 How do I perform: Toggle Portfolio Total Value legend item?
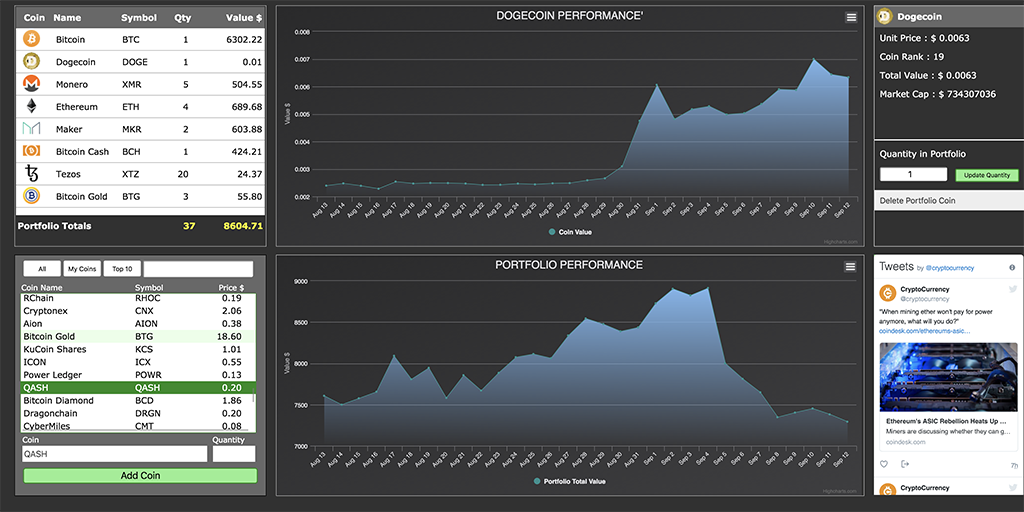click(569, 481)
